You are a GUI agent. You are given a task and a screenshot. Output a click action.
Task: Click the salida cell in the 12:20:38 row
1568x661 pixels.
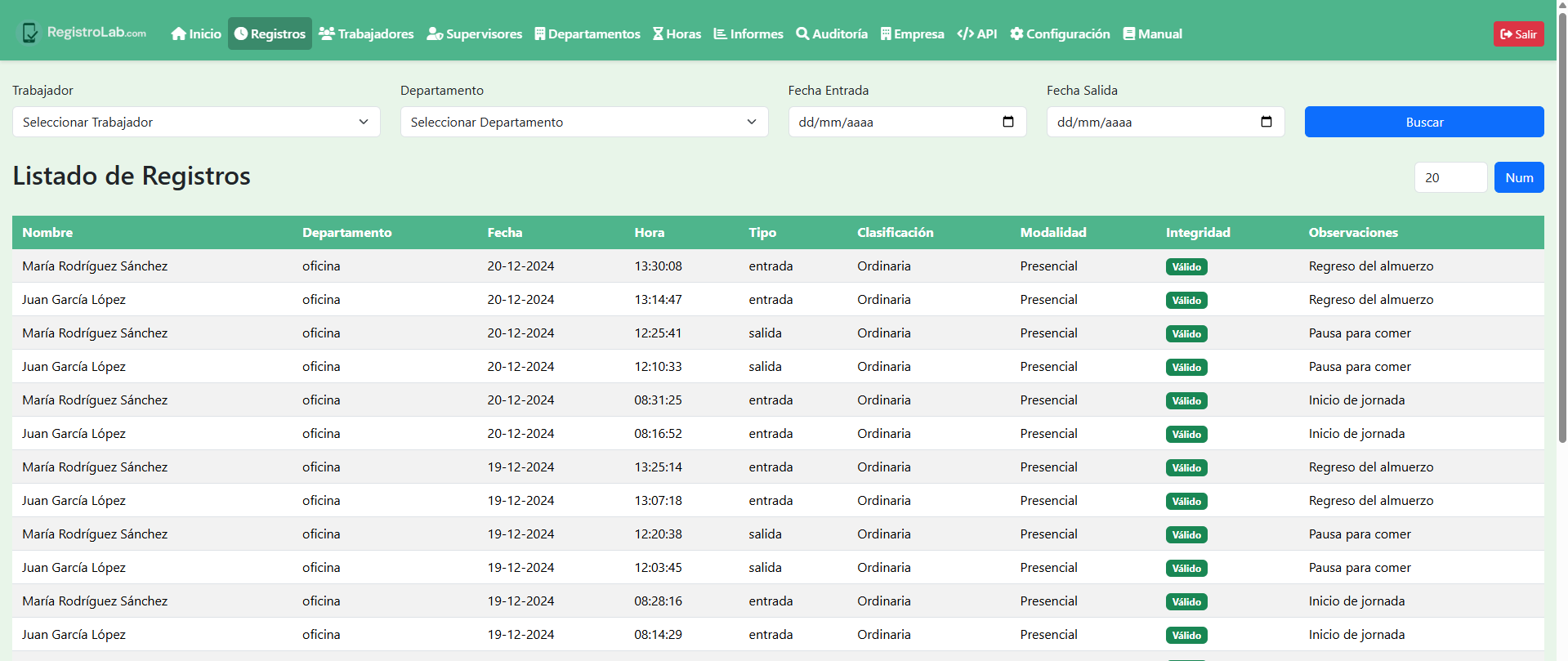765,534
